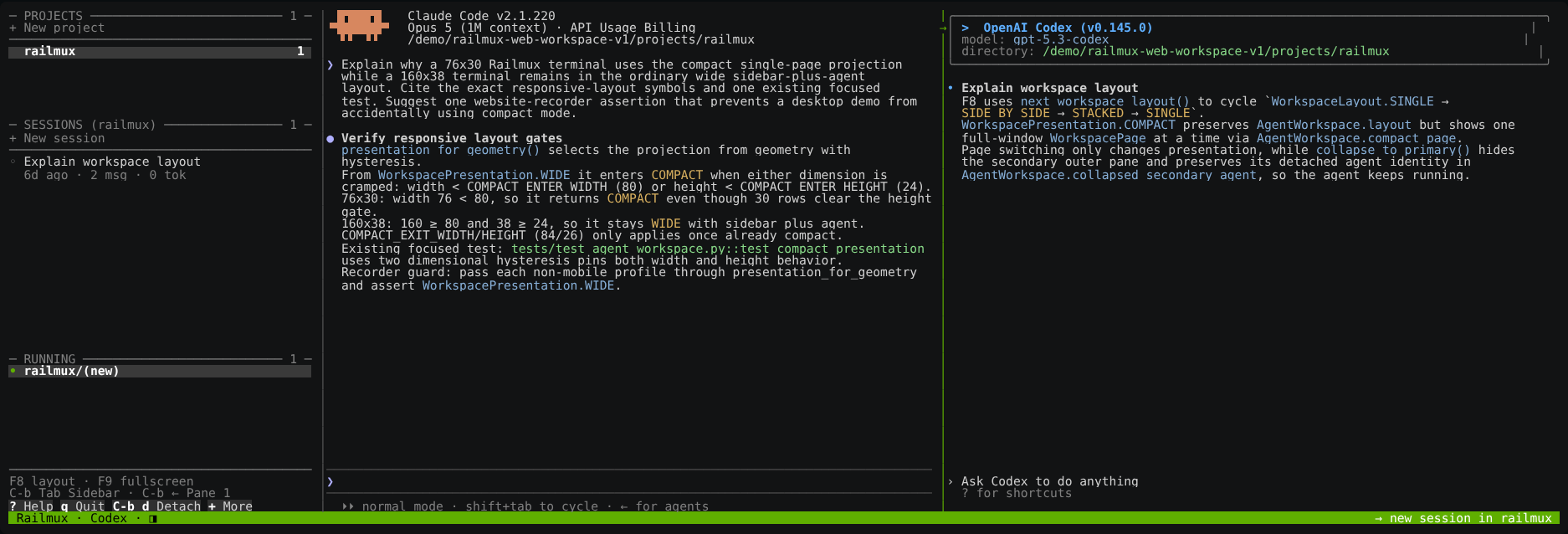Click the OpenAI Codex (v0.145.0) title
Screen dimensions: 1568x534
pos(1068,28)
